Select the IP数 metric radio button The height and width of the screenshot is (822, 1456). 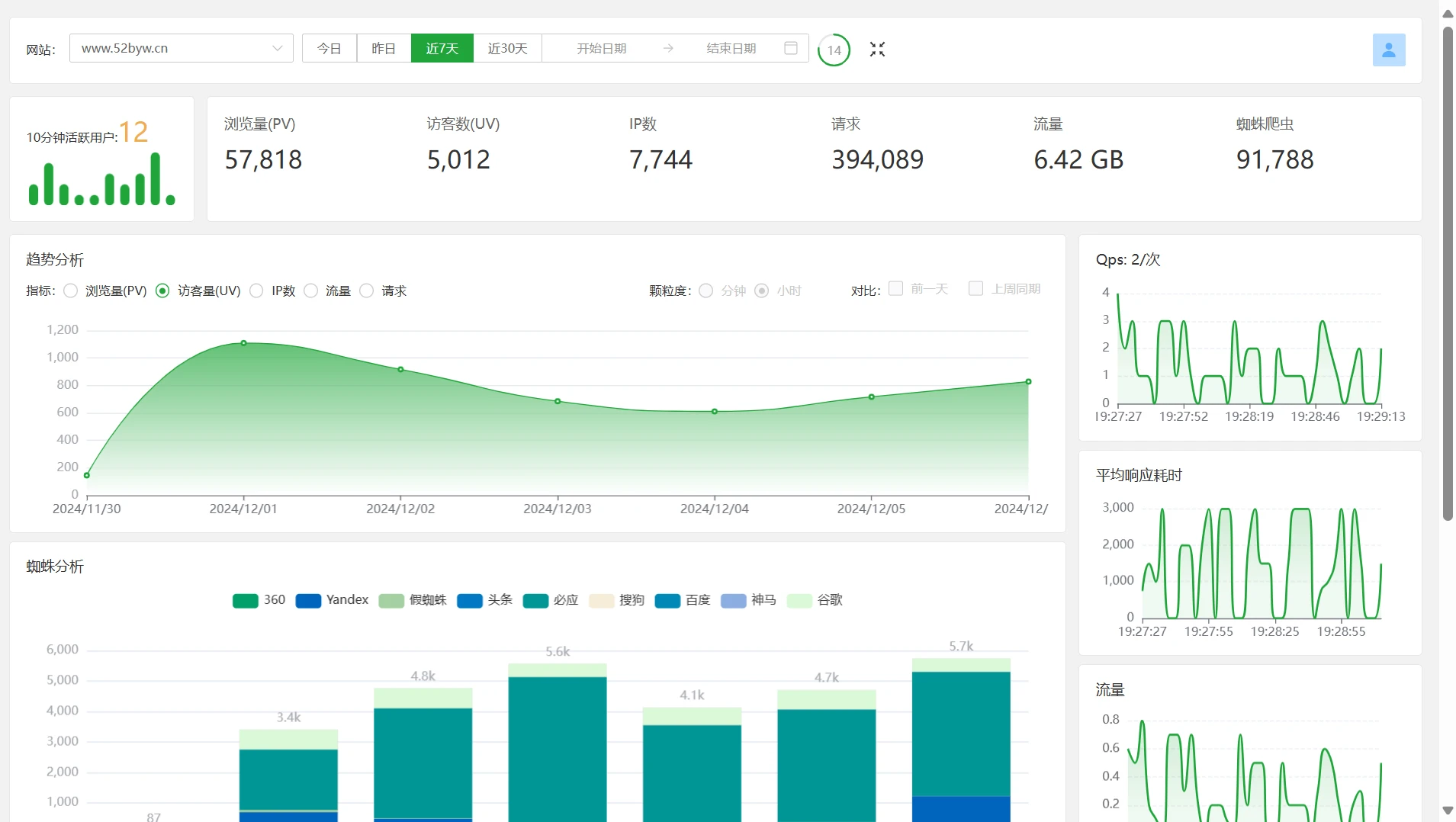click(257, 291)
